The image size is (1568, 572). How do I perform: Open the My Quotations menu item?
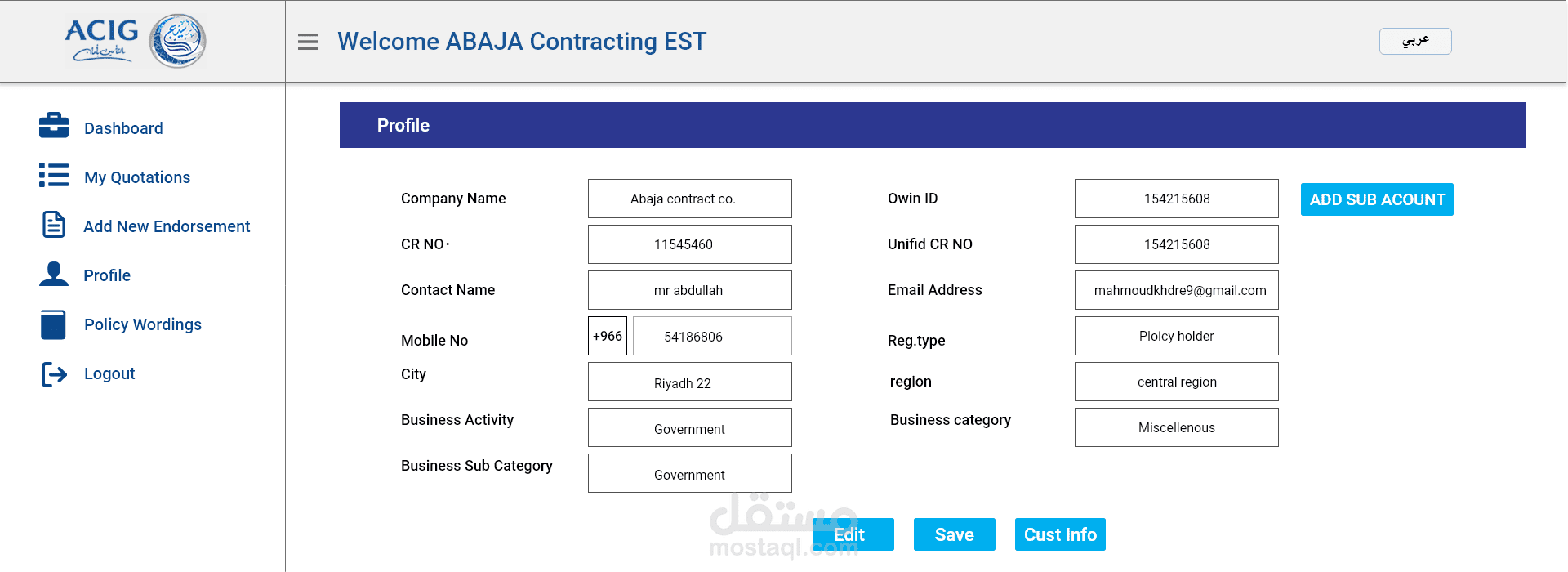click(x=137, y=177)
